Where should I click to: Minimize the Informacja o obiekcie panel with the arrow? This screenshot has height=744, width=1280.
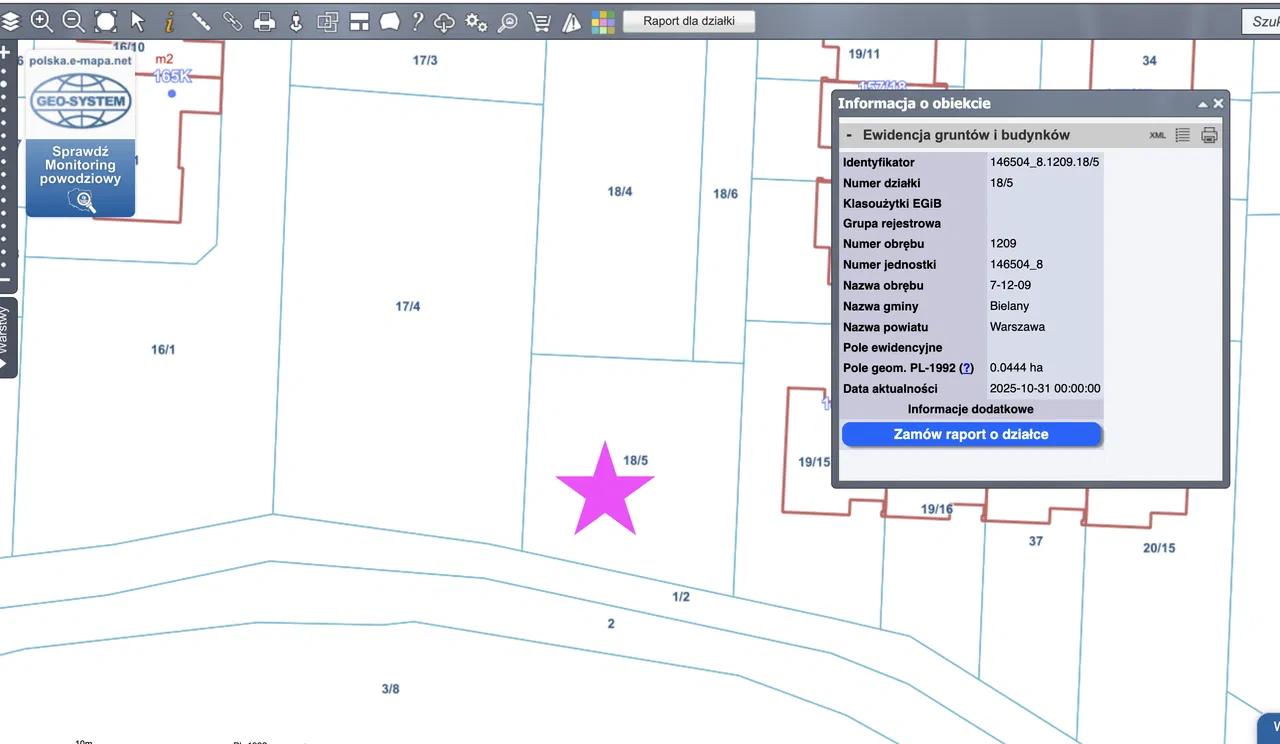(x=1203, y=104)
